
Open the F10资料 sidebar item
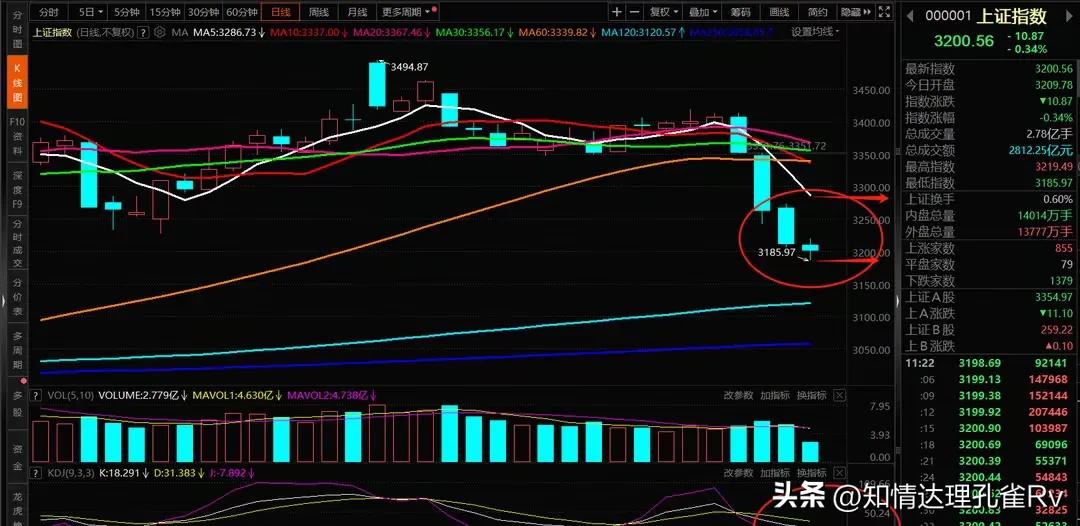click(17, 136)
